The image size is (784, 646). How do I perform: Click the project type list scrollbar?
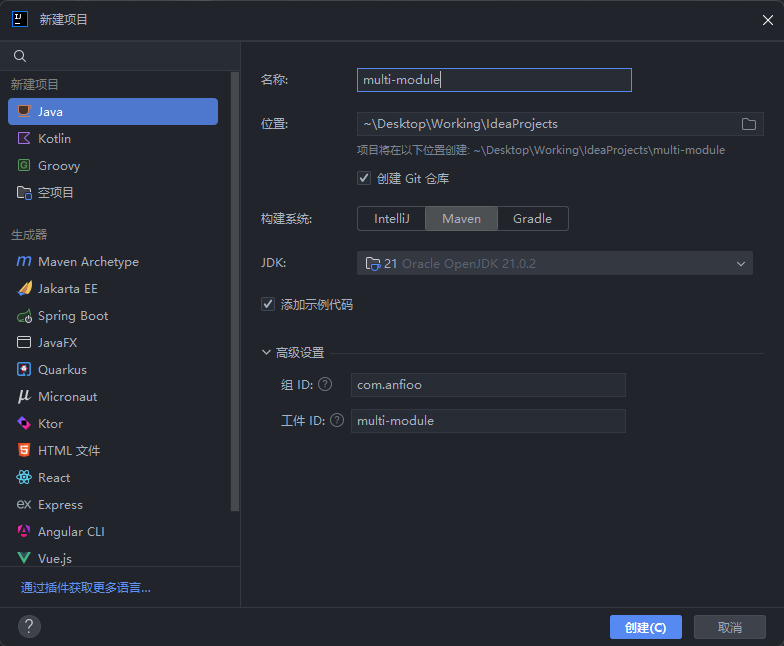(x=234, y=292)
